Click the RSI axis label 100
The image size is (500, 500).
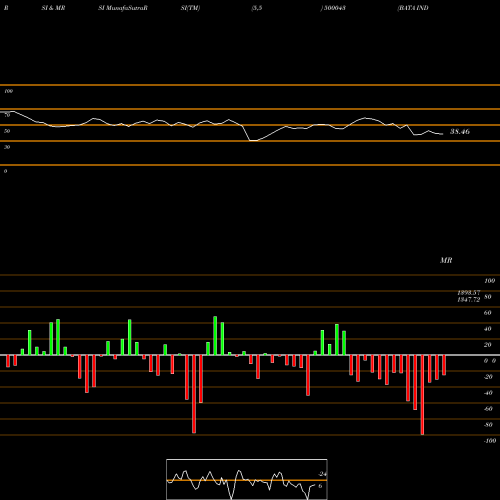coord(8,91)
